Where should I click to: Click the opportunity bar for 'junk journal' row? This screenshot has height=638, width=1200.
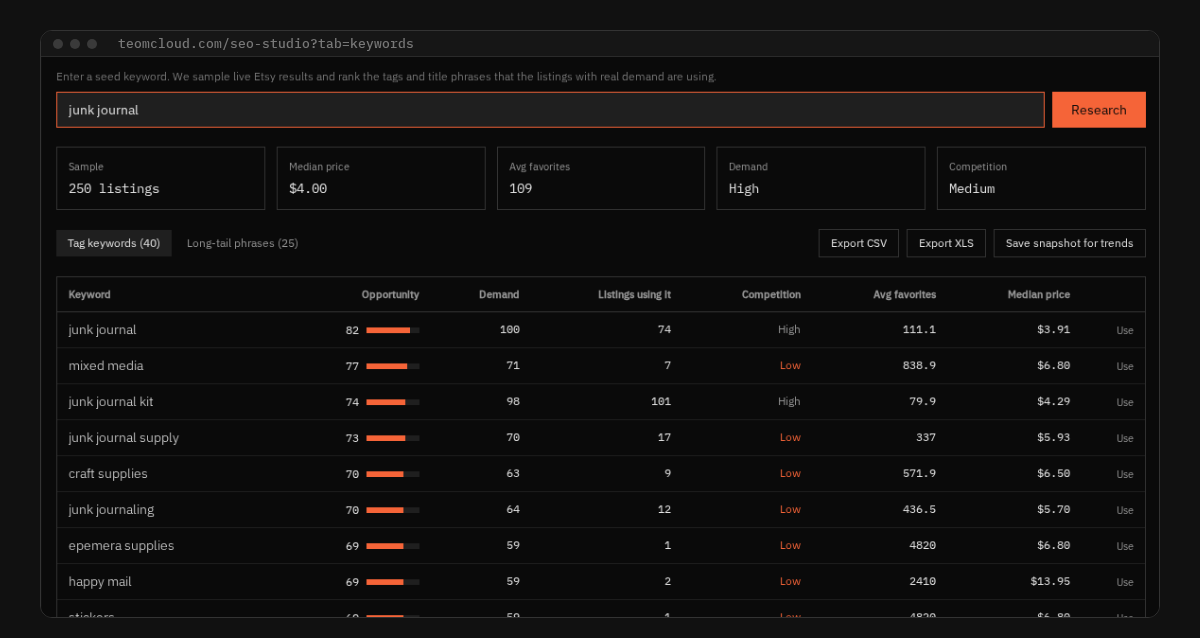393,330
